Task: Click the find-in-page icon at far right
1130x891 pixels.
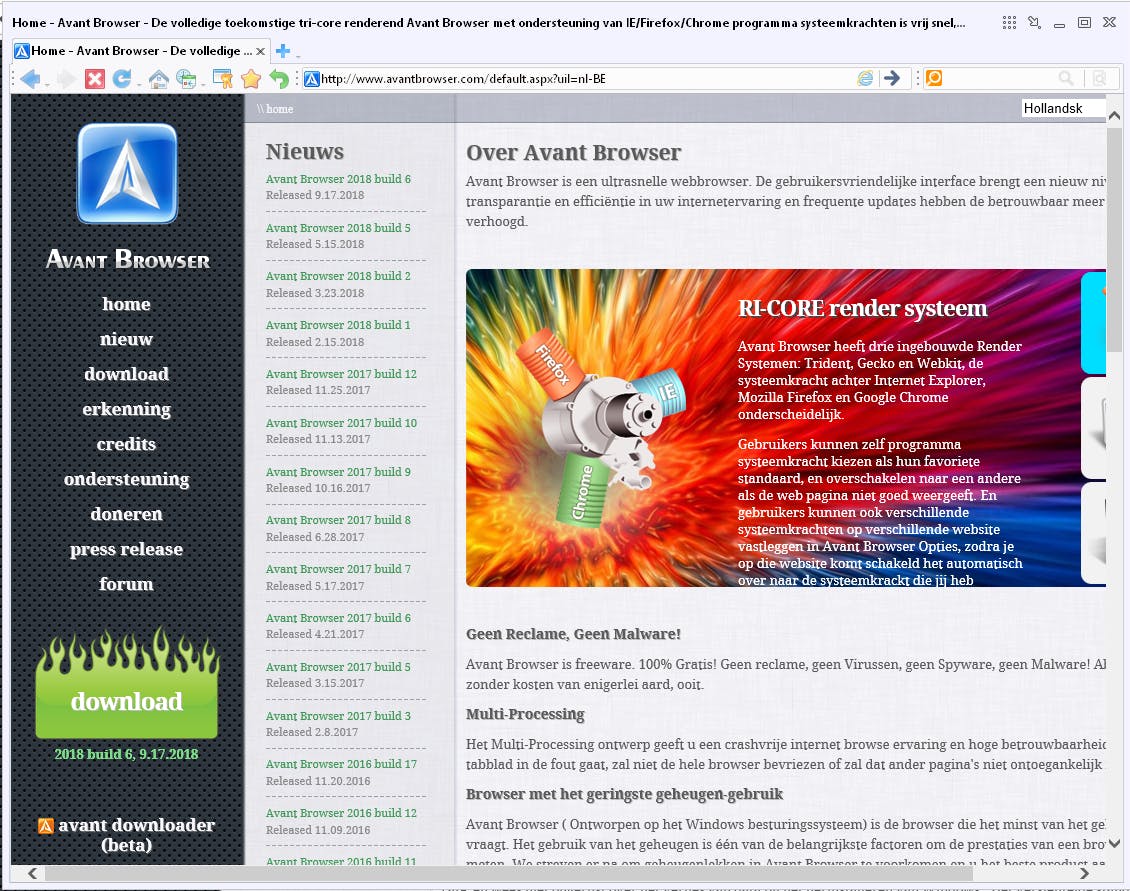Action: coord(1100,79)
